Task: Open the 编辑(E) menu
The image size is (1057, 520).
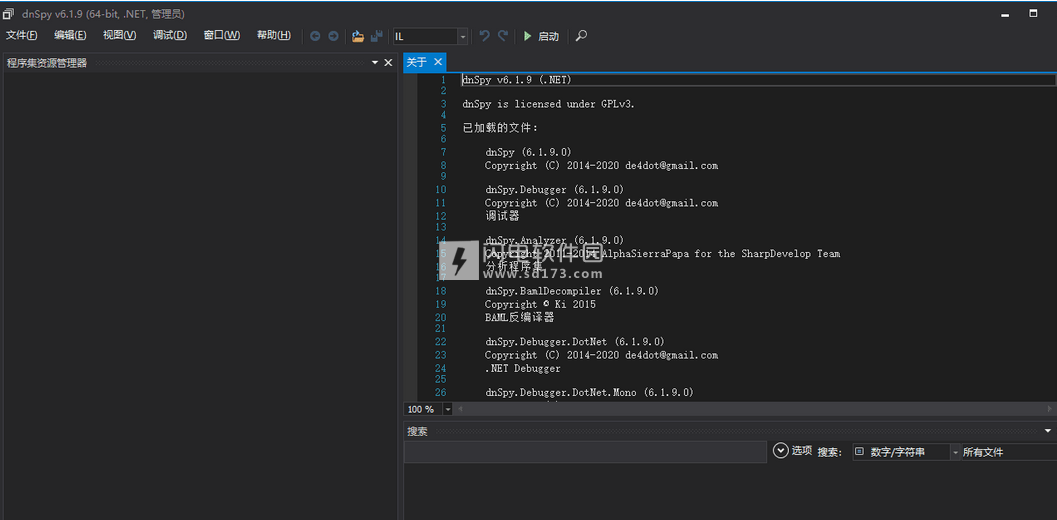Action: coord(70,36)
